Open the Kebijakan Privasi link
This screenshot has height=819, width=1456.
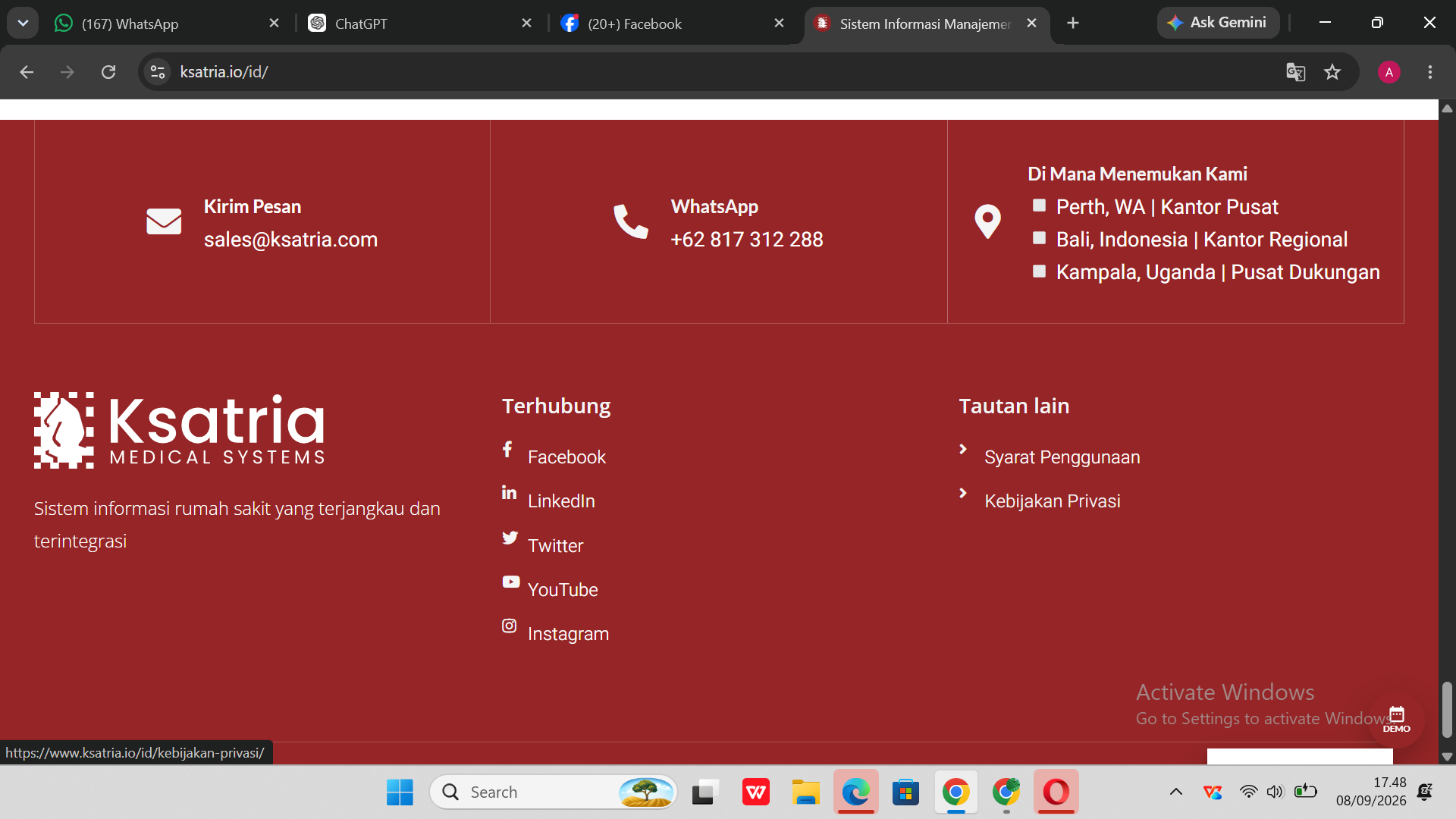pyautogui.click(x=1052, y=501)
